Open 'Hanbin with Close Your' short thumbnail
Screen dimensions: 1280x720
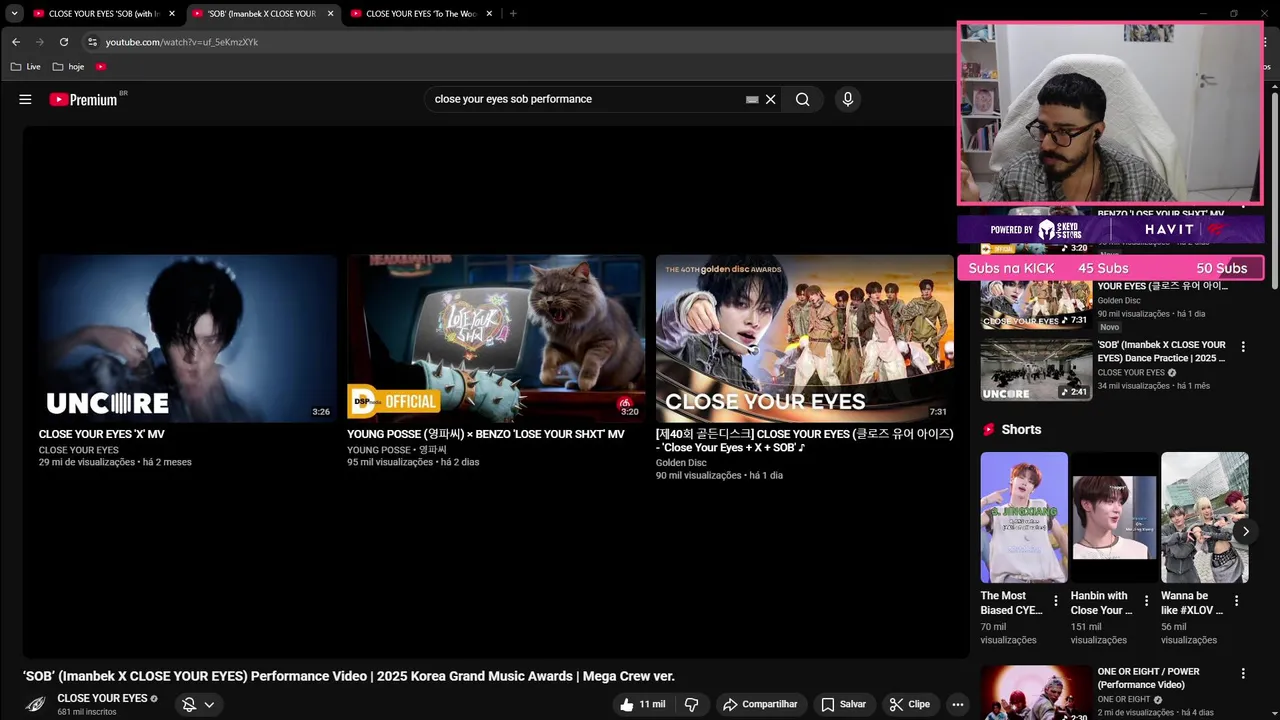(1114, 517)
